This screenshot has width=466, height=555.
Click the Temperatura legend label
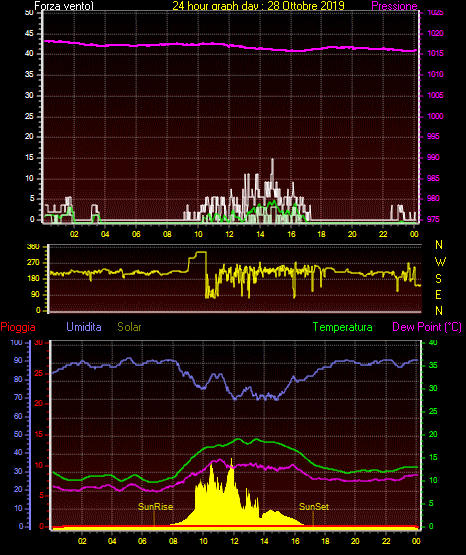point(343,327)
